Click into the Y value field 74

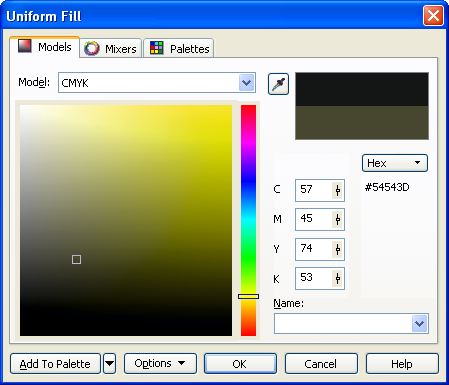(x=314, y=249)
